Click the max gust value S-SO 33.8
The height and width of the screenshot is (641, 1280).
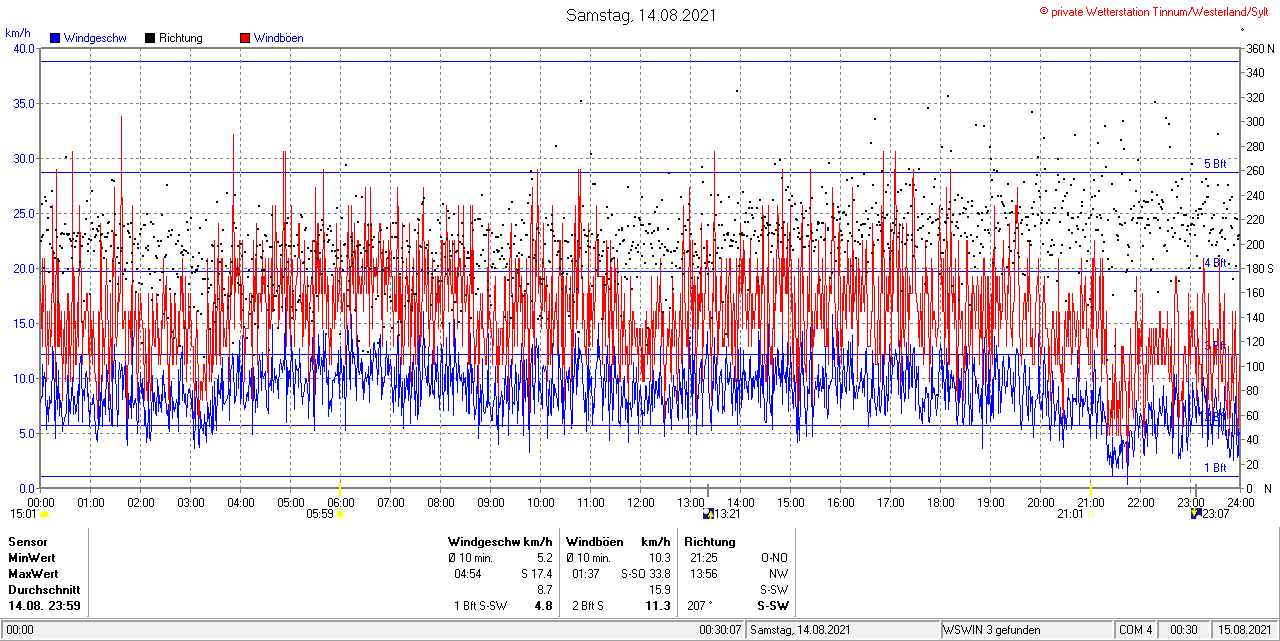(645, 574)
